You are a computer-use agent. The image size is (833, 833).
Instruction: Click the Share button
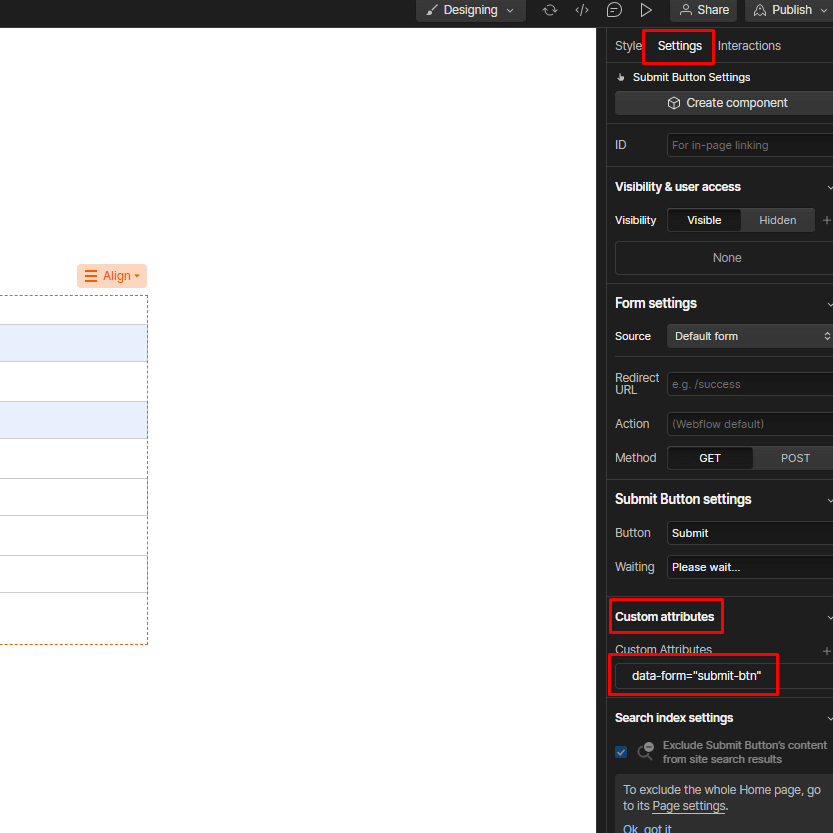[x=703, y=10]
